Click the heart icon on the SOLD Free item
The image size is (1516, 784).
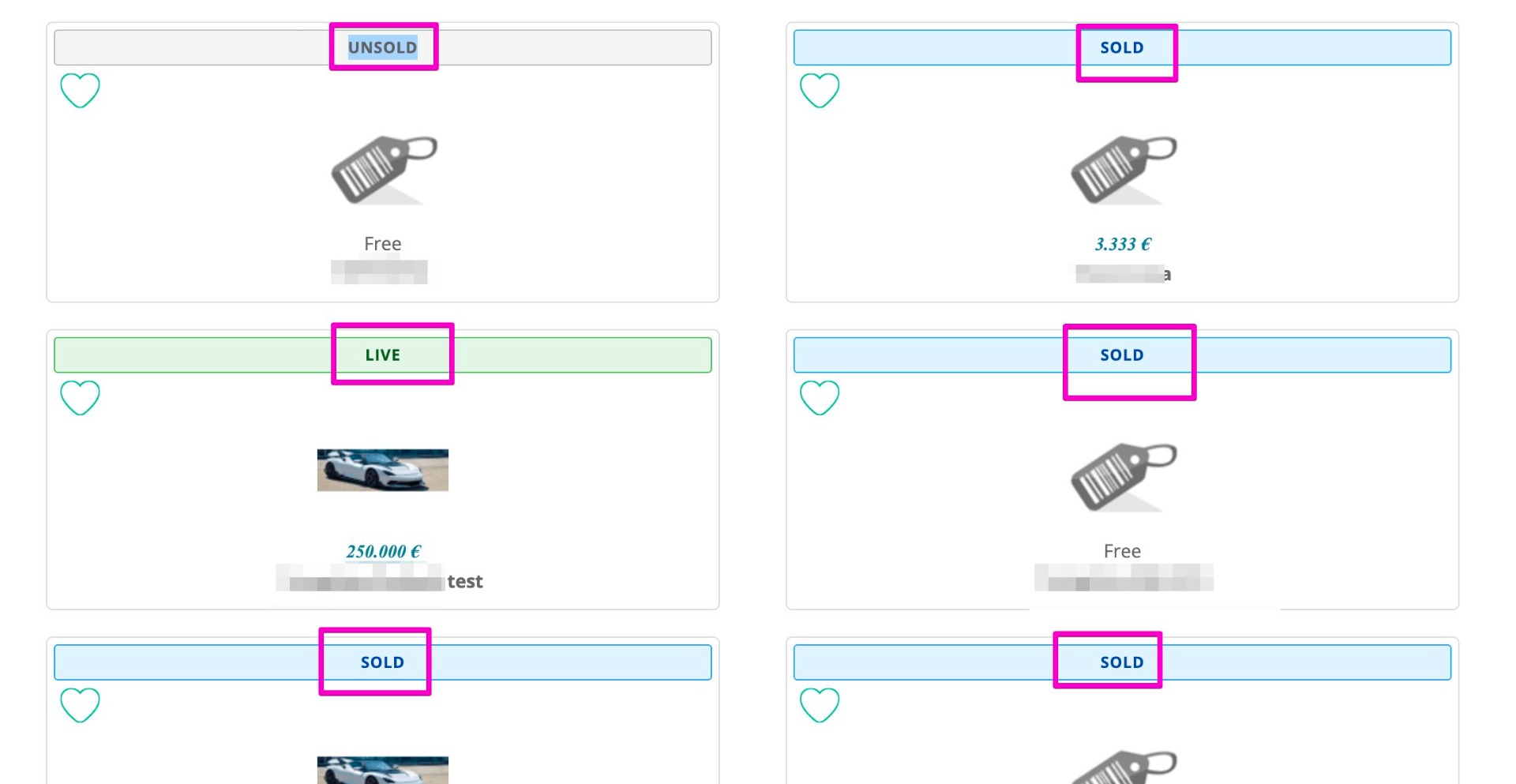click(x=819, y=397)
